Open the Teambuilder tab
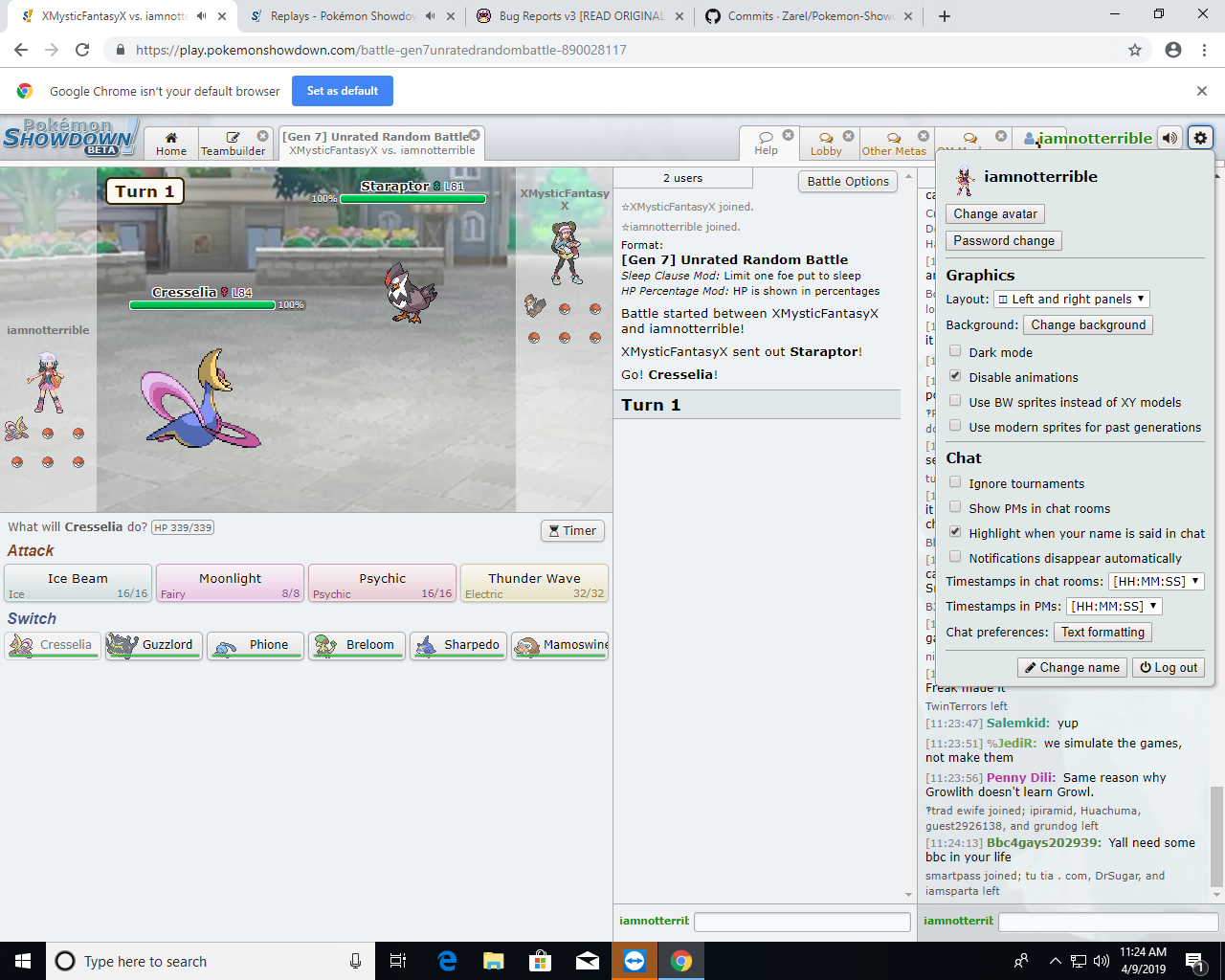The width and height of the screenshot is (1225, 980). pyautogui.click(x=234, y=144)
